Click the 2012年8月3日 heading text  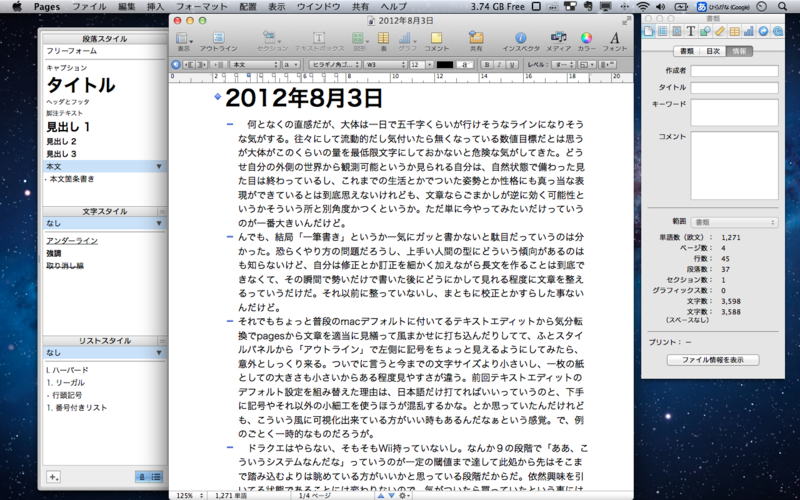[304, 98]
